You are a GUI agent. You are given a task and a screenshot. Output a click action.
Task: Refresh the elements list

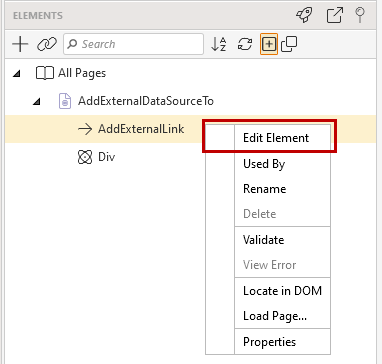(x=245, y=44)
